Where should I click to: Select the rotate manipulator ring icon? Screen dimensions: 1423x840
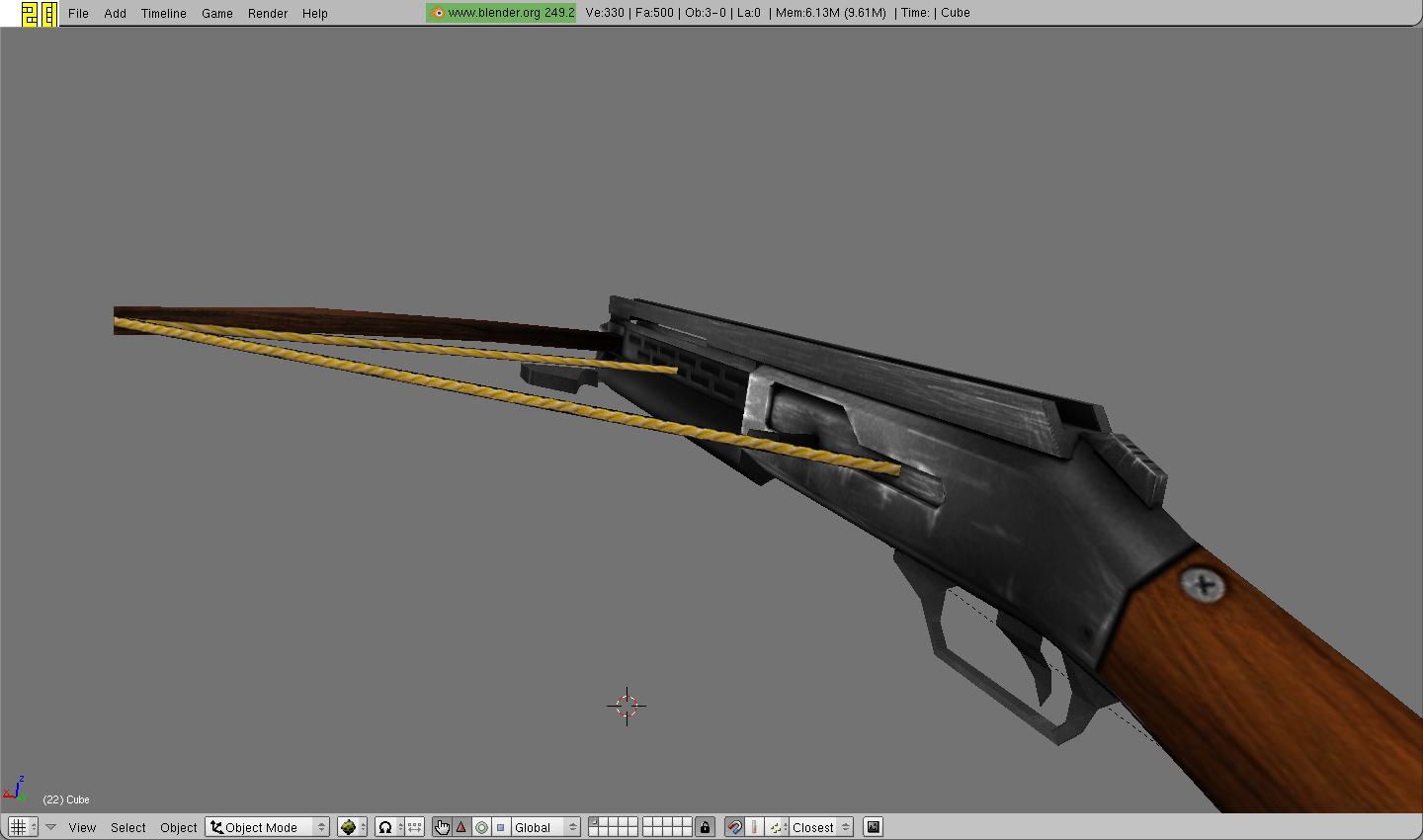click(x=481, y=827)
